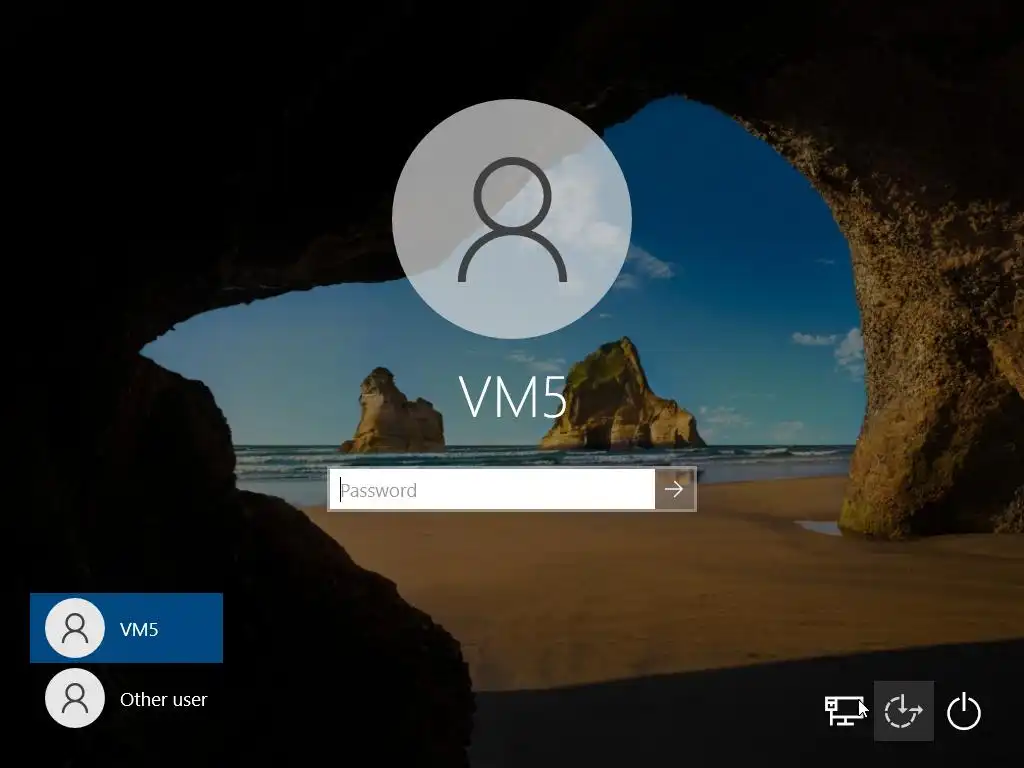
Task: Click the large VM5 username text
Action: [x=513, y=396]
